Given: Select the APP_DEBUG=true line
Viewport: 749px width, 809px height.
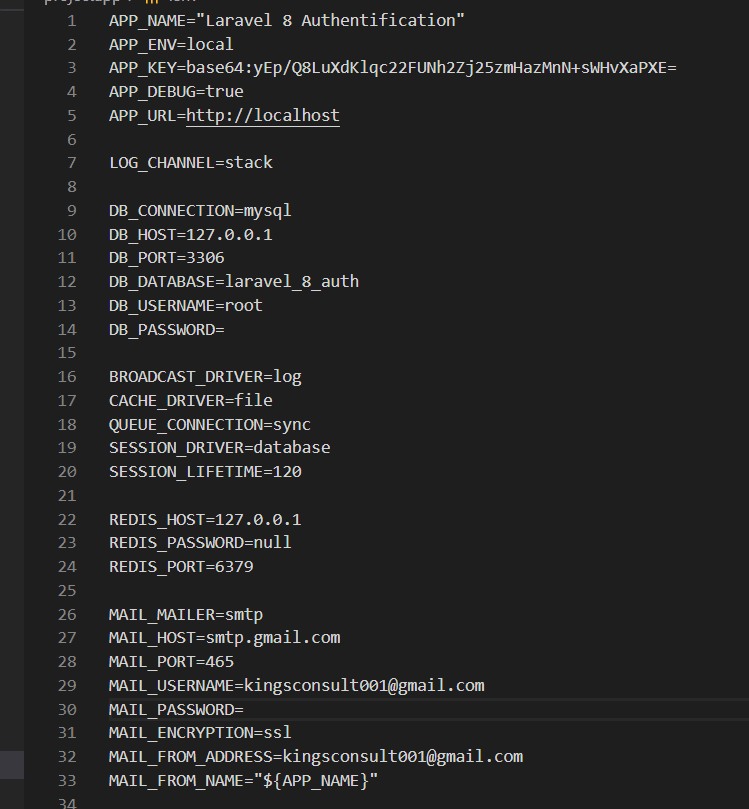Looking at the screenshot, I should [176, 92].
